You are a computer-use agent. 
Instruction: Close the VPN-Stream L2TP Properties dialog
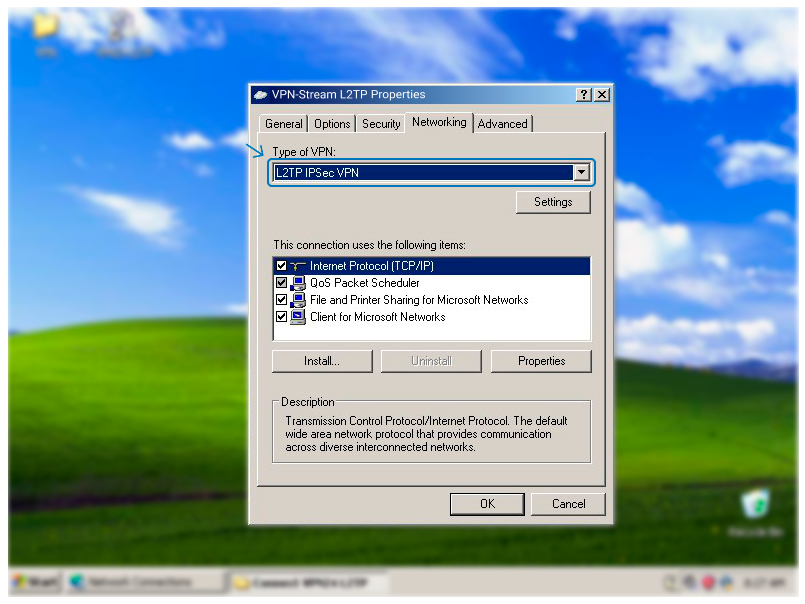[x=602, y=95]
